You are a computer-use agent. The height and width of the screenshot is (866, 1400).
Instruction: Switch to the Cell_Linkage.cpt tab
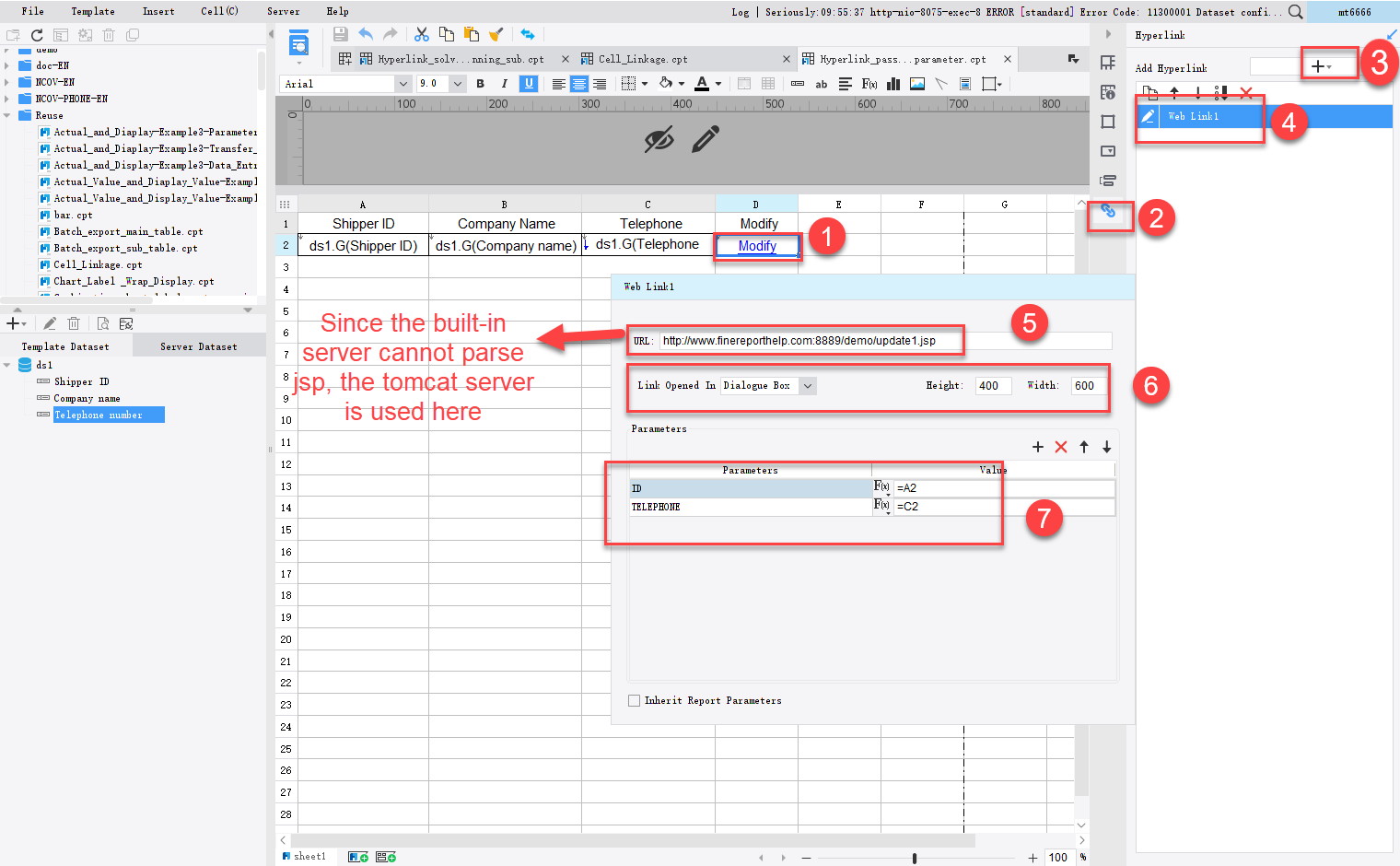[x=643, y=59]
